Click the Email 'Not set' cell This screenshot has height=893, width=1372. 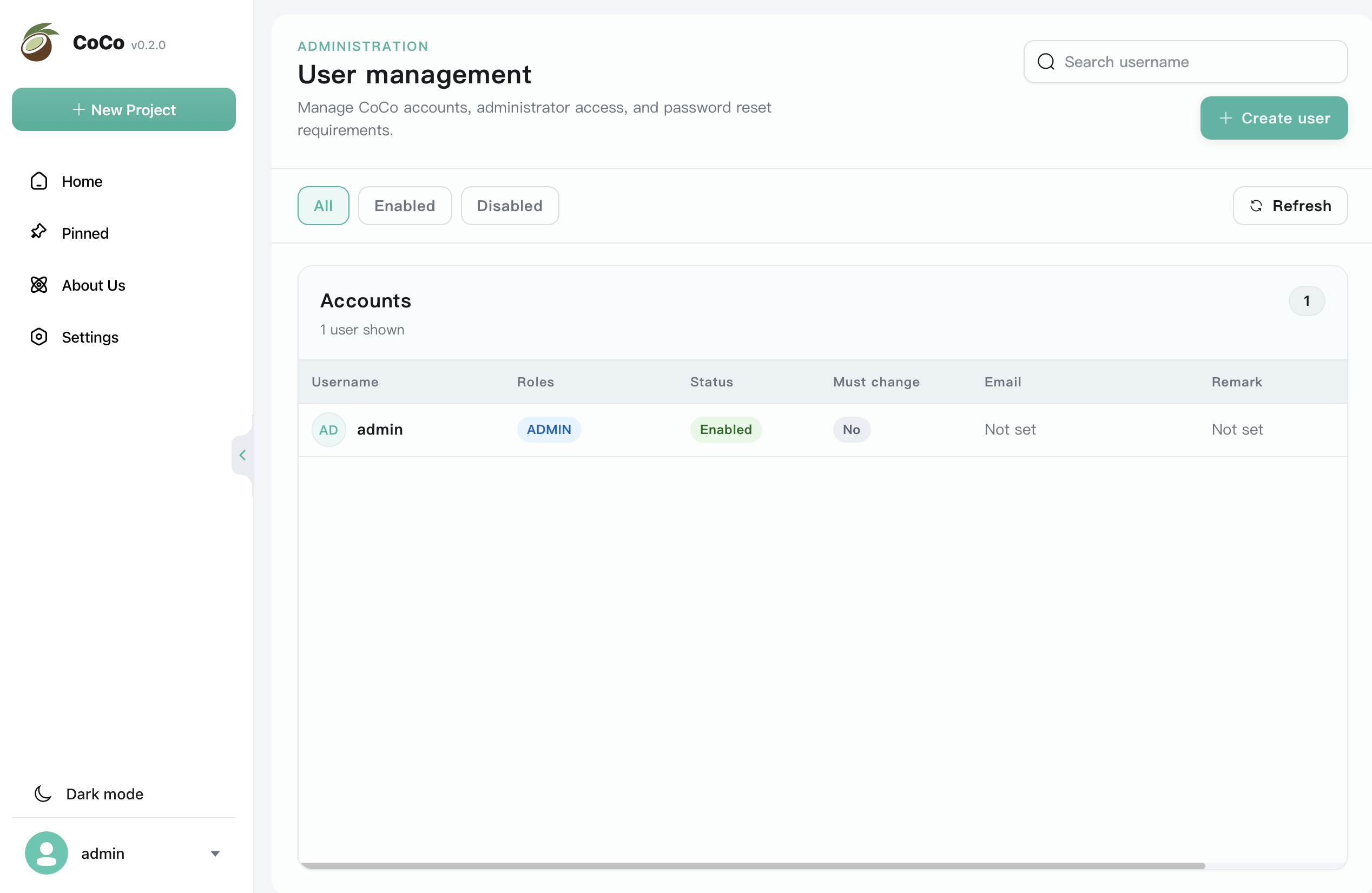click(1010, 430)
